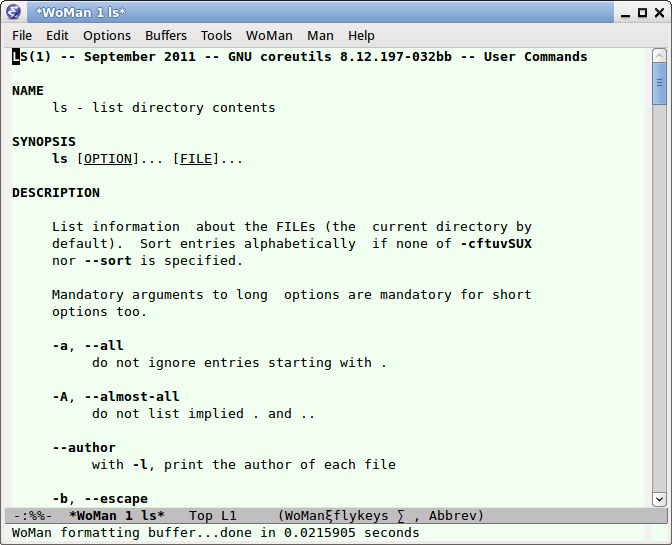This screenshot has width=672, height=545.
Task: Click the scrollbar down arrow
Action: (x=659, y=499)
